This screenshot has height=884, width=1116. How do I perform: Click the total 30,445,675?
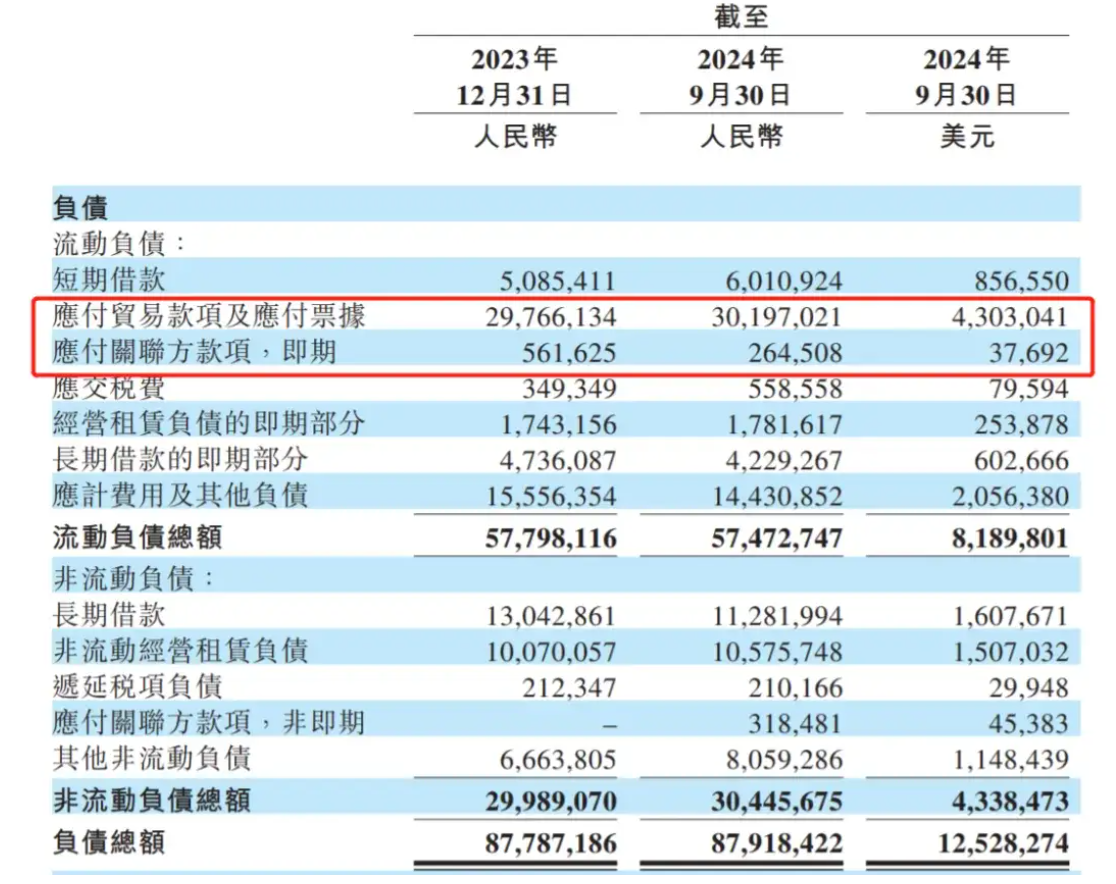pyautogui.click(x=777, y=802)
